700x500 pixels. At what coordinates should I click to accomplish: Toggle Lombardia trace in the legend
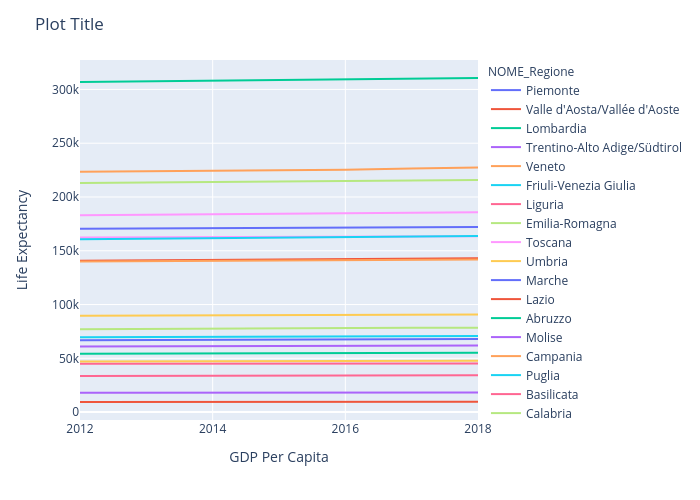click(x=555, y=129)
